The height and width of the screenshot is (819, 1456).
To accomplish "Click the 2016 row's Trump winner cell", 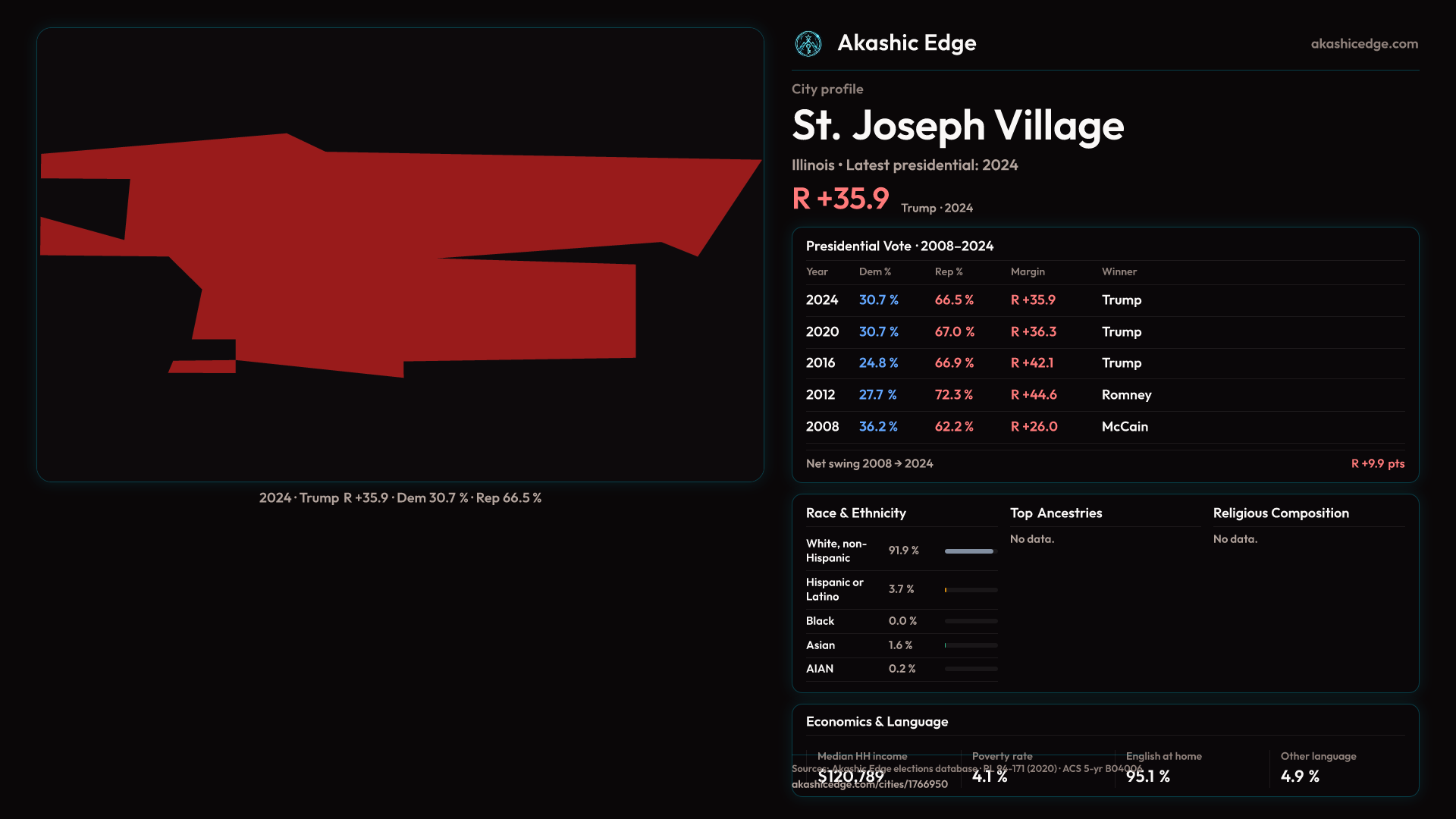I will [x=1121, y=363].
